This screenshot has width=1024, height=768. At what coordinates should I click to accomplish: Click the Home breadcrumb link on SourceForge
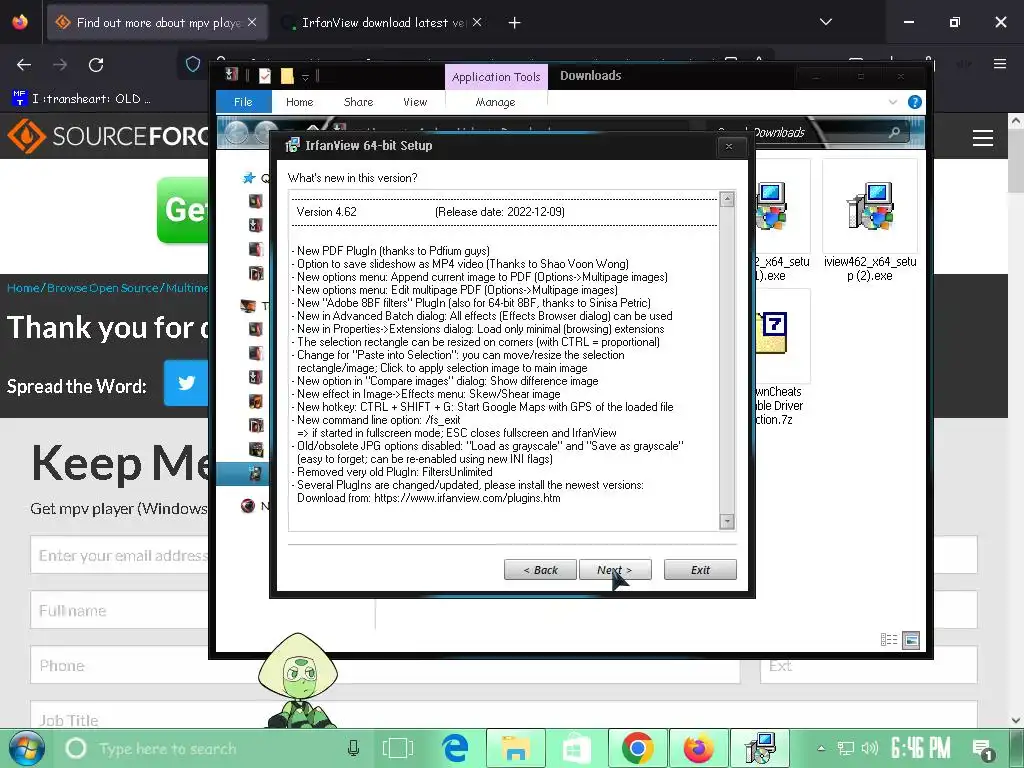pyautogui.click(x=23, y=288)
